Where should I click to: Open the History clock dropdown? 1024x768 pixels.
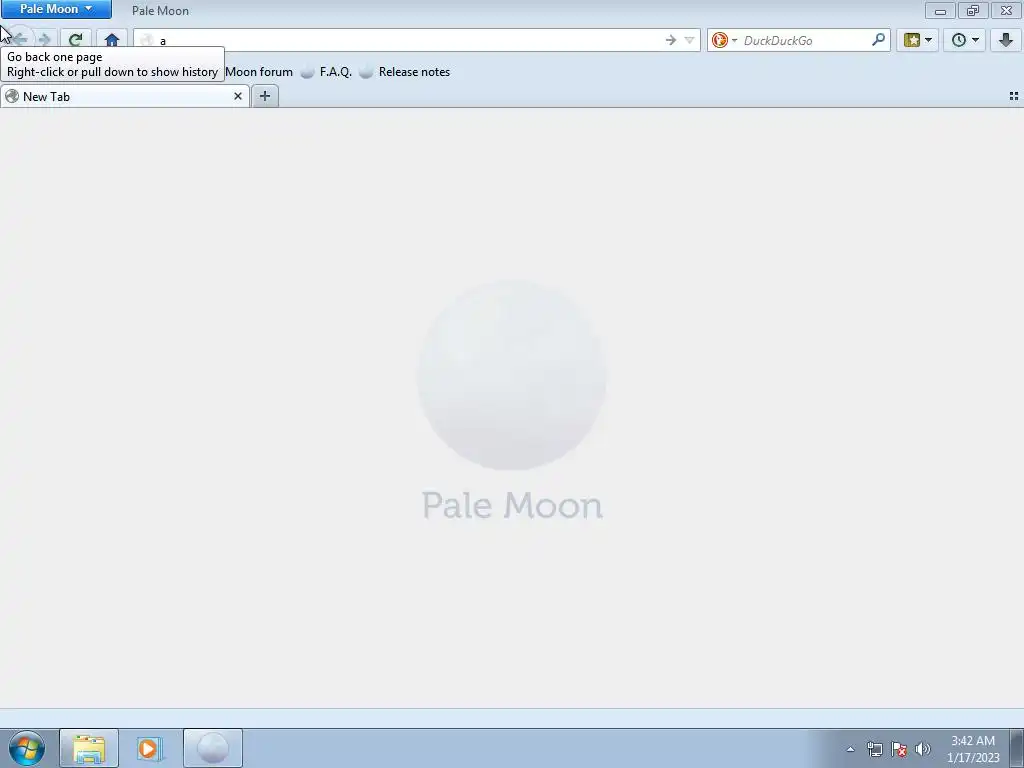(x=965, y=40)
